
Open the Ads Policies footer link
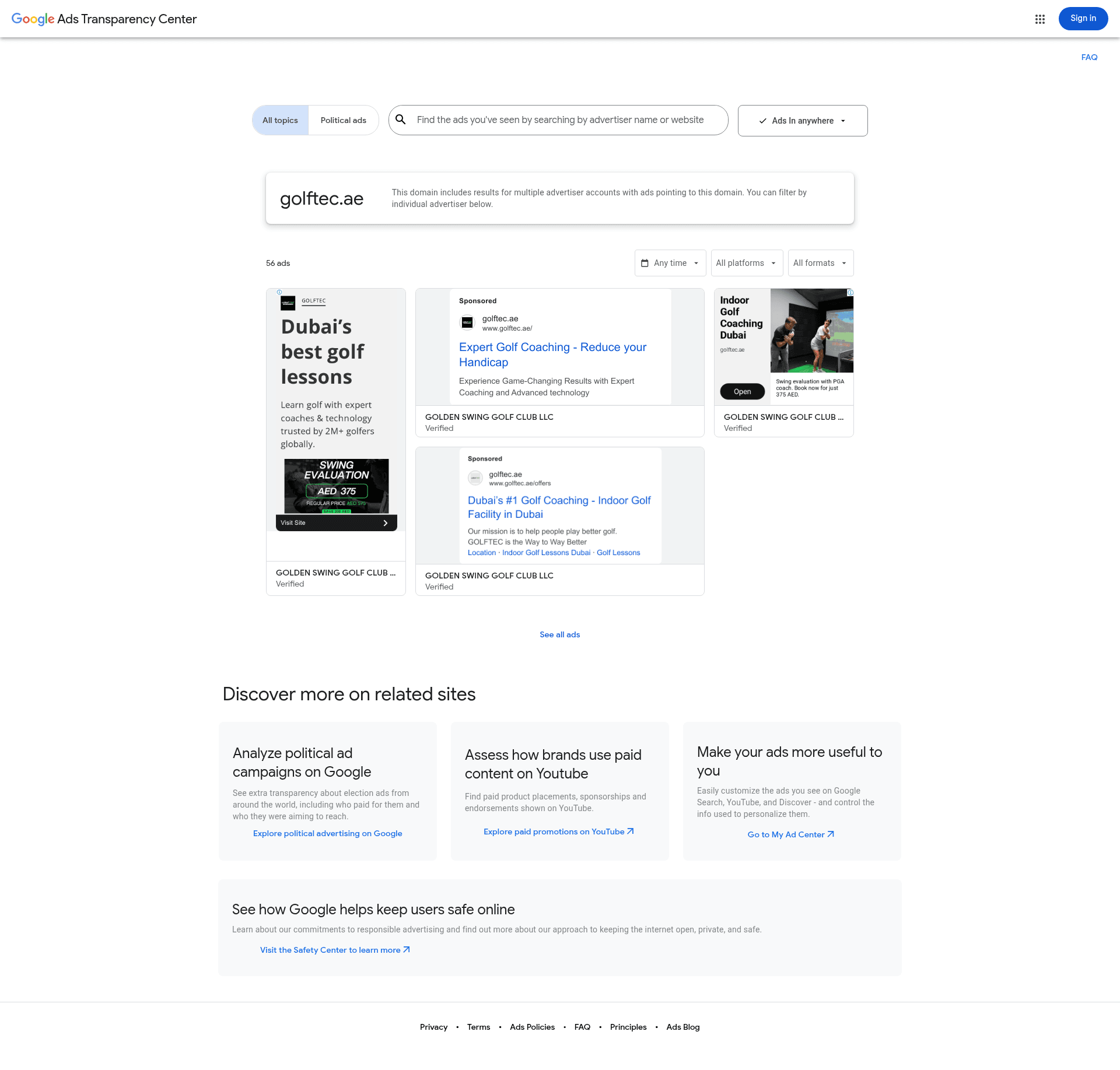click(x=533, y=1027)
